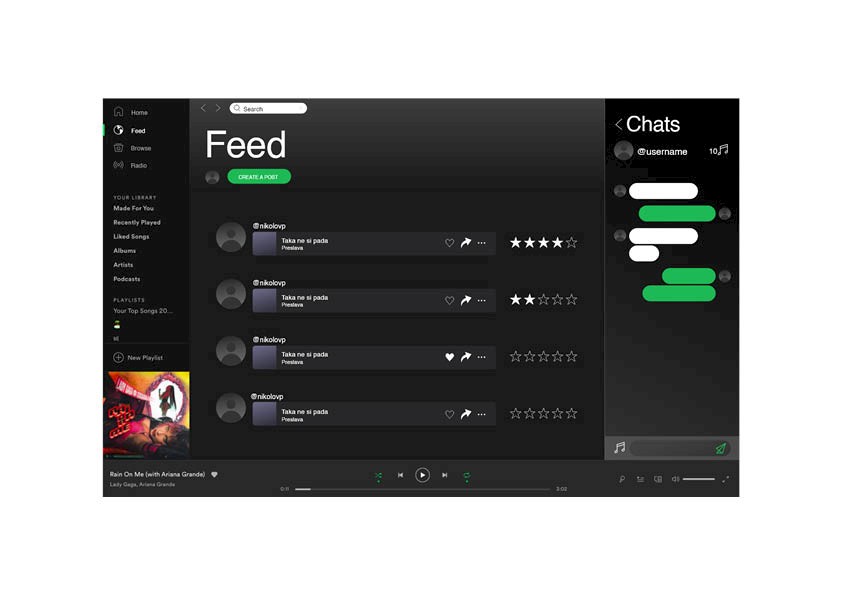
Task: Open more options dots on second post
Action: 482,300
